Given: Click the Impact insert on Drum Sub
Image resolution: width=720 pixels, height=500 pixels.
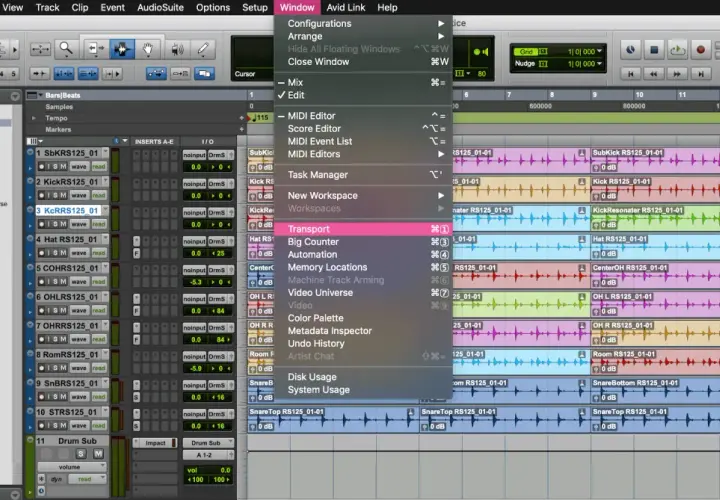Looking at the screenshot, I should click(x=155, y=443).
